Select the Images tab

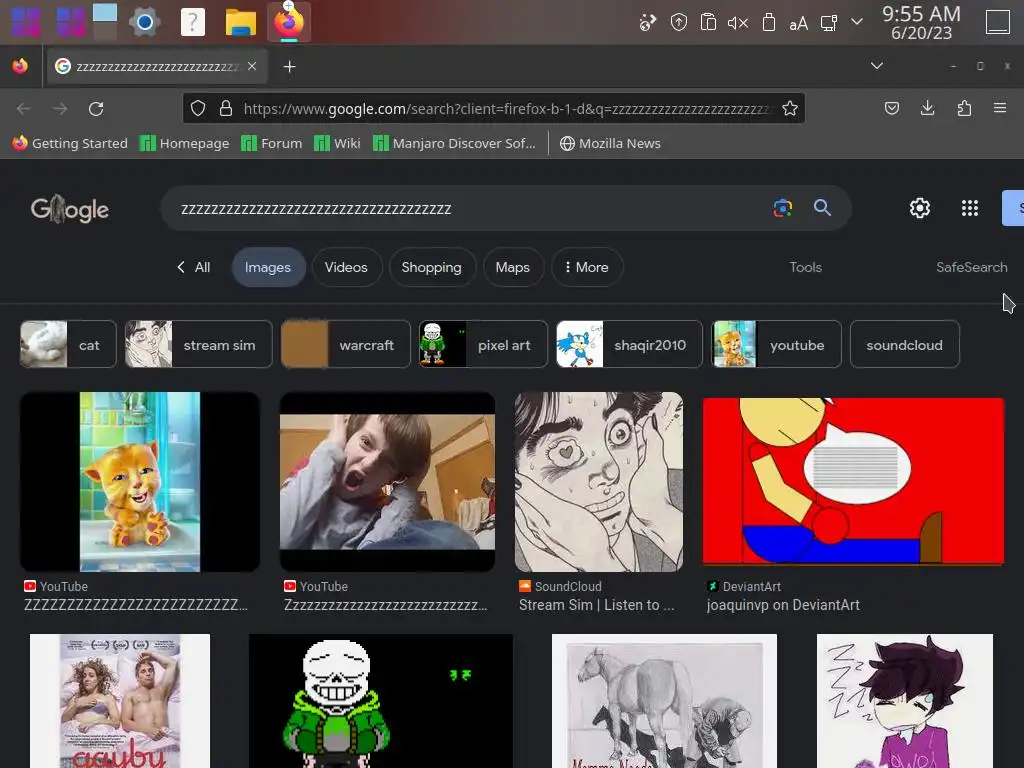pos(268,267)
